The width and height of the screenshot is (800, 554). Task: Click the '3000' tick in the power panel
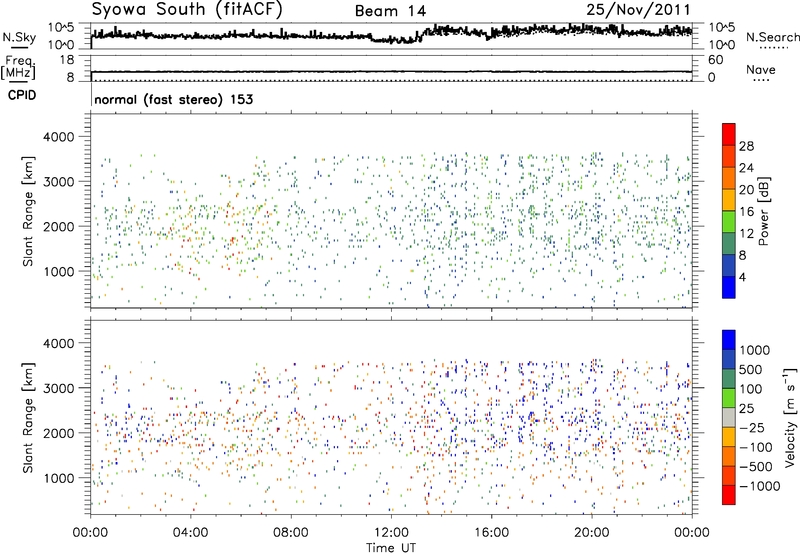[58, 182]
